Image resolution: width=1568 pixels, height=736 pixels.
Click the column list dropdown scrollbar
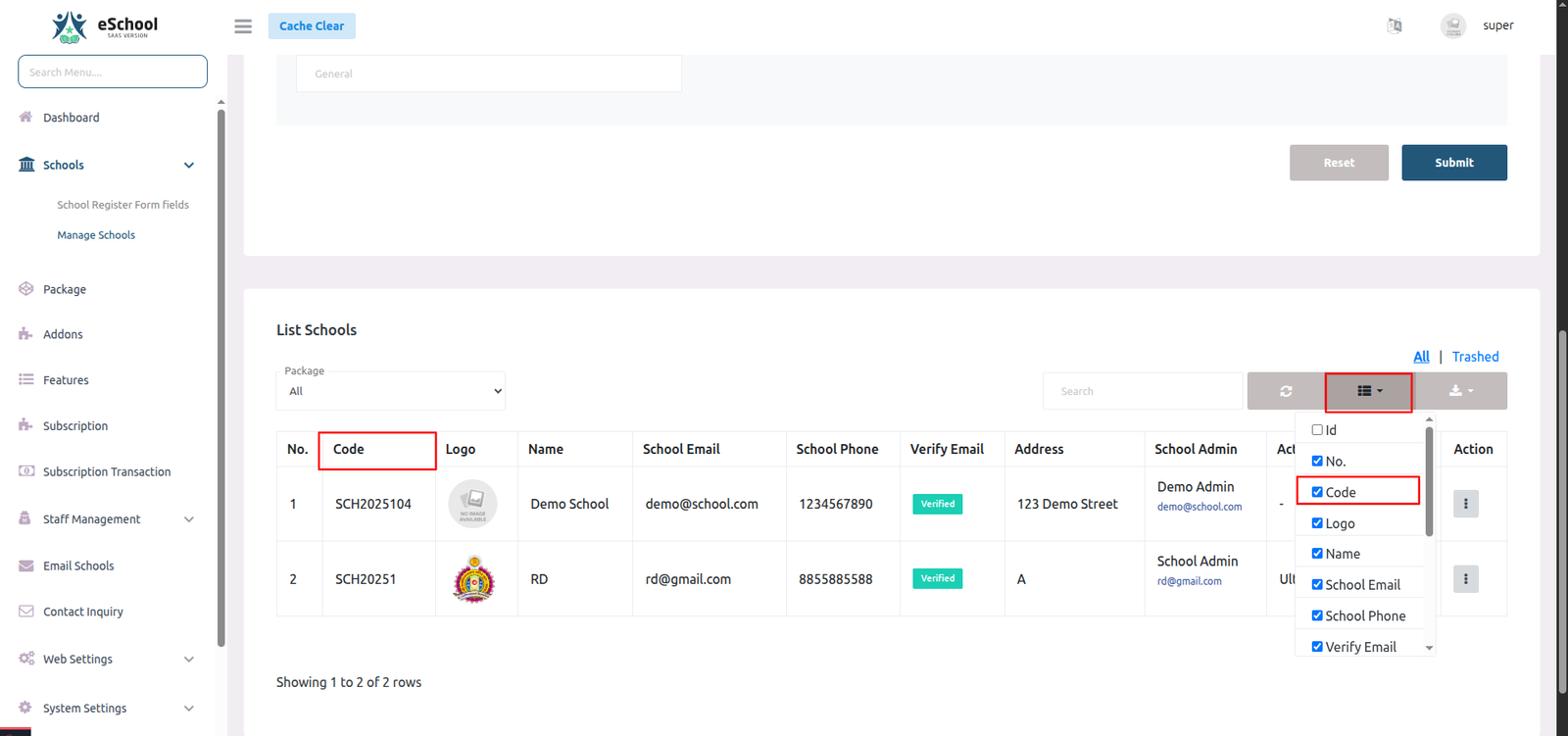(x=1429, y=482)
